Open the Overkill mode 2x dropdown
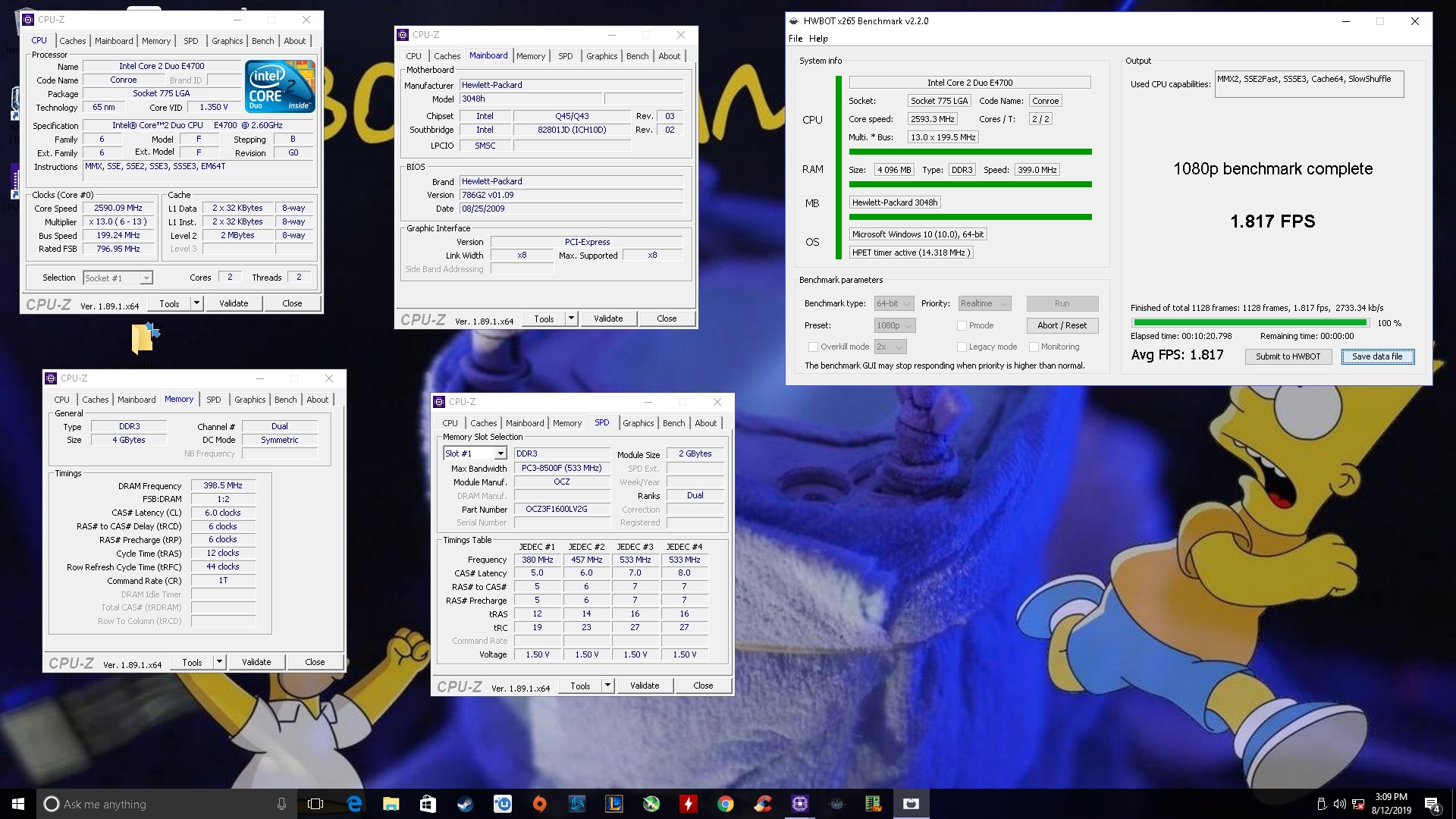 click(x=890, y=347)
